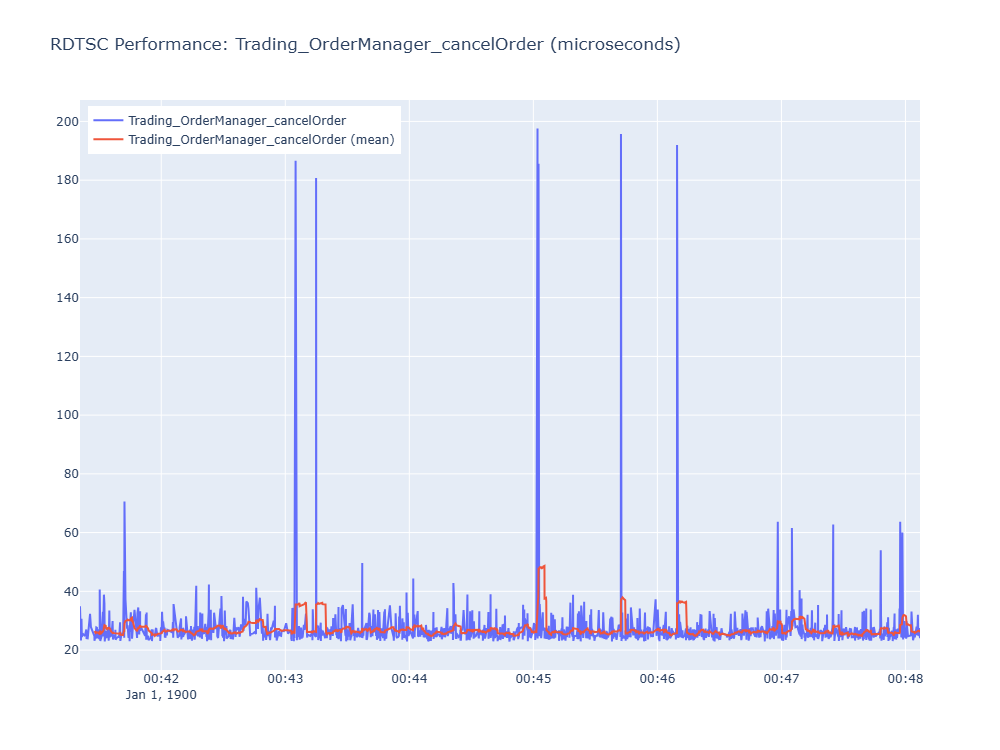Click the 120 y-axis label

pos(68,356)
